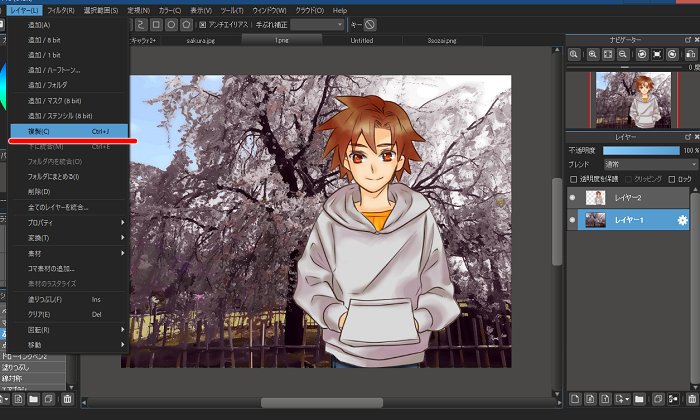Viewport: 700px width, 420px height.
Task: Open the gear settings for レイヤー1
Action: [682, 220]
